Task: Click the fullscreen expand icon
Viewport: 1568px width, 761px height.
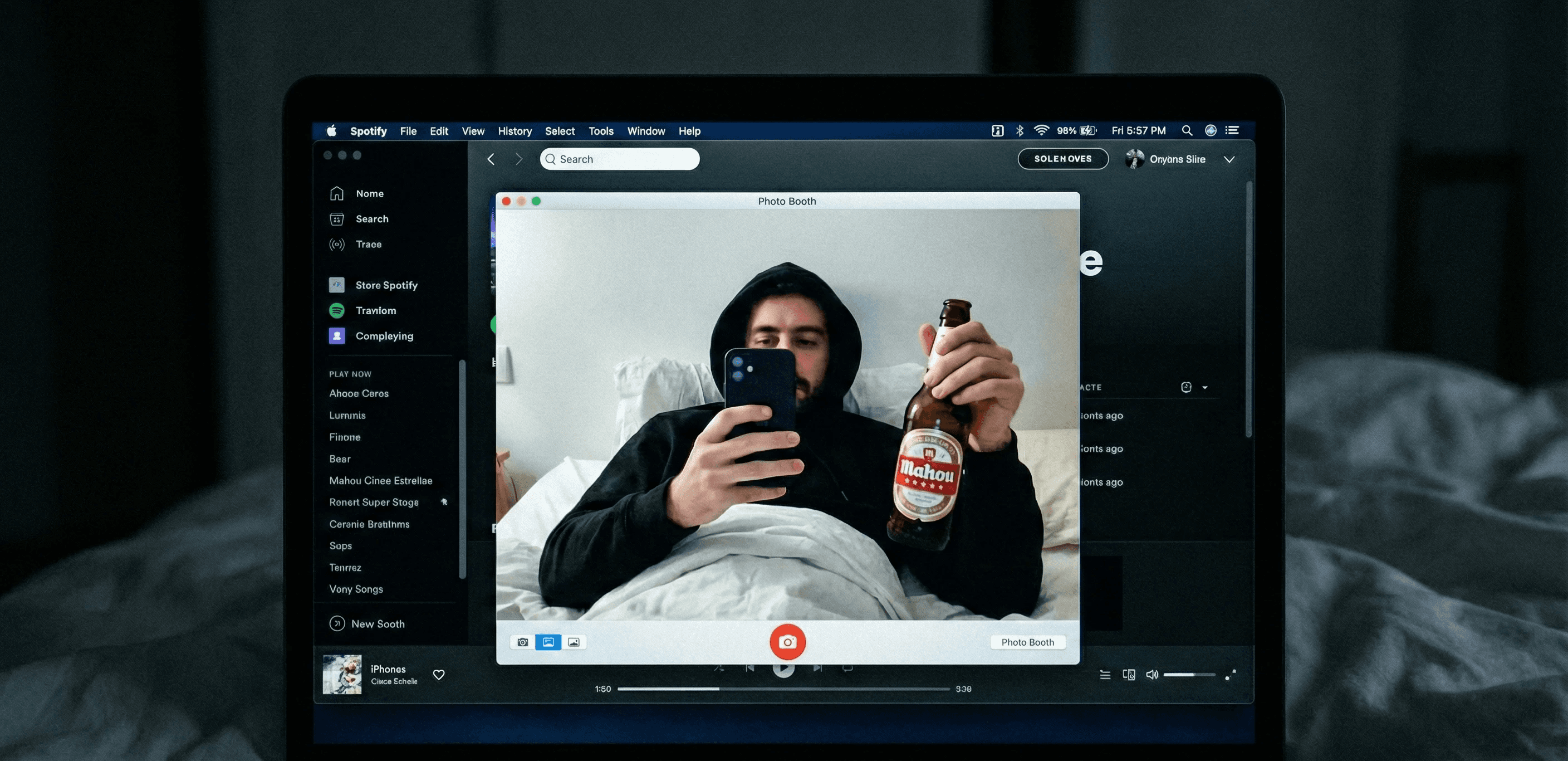Action: (x=1230, y=675)
